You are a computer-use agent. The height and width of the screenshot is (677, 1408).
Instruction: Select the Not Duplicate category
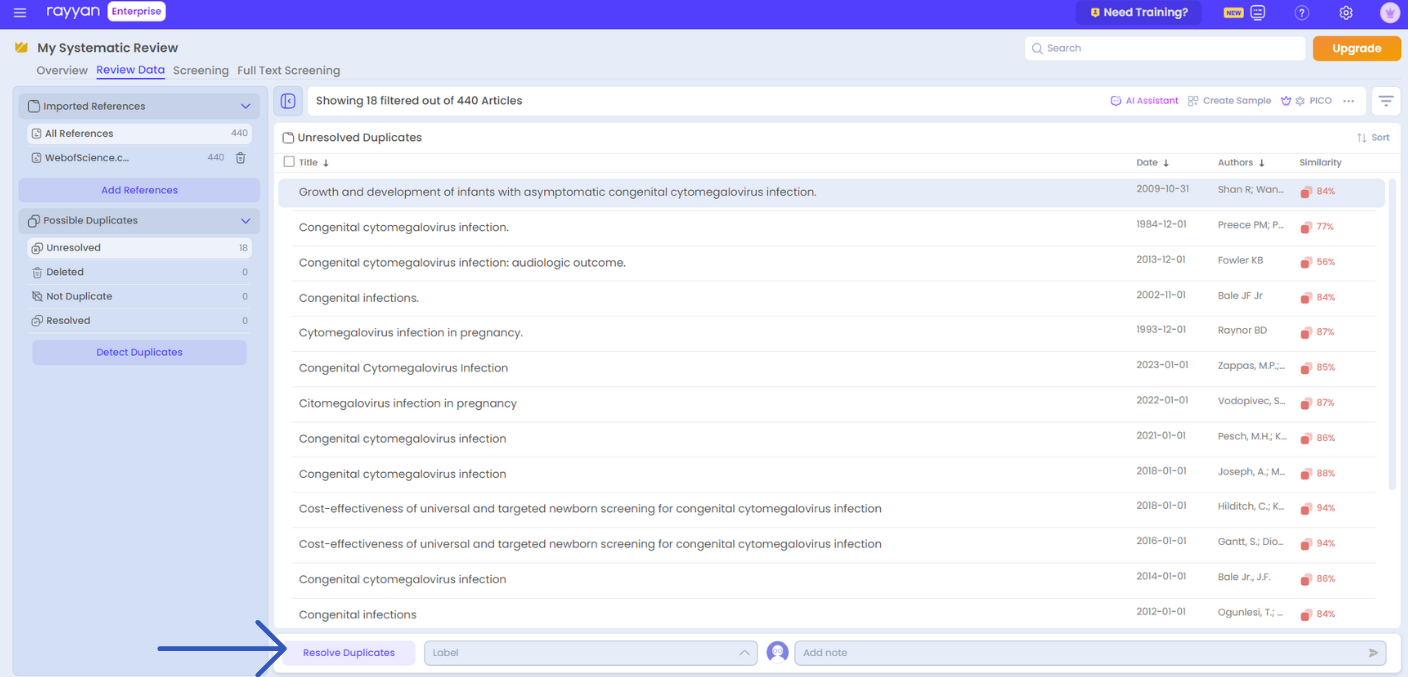pos(79,297)
